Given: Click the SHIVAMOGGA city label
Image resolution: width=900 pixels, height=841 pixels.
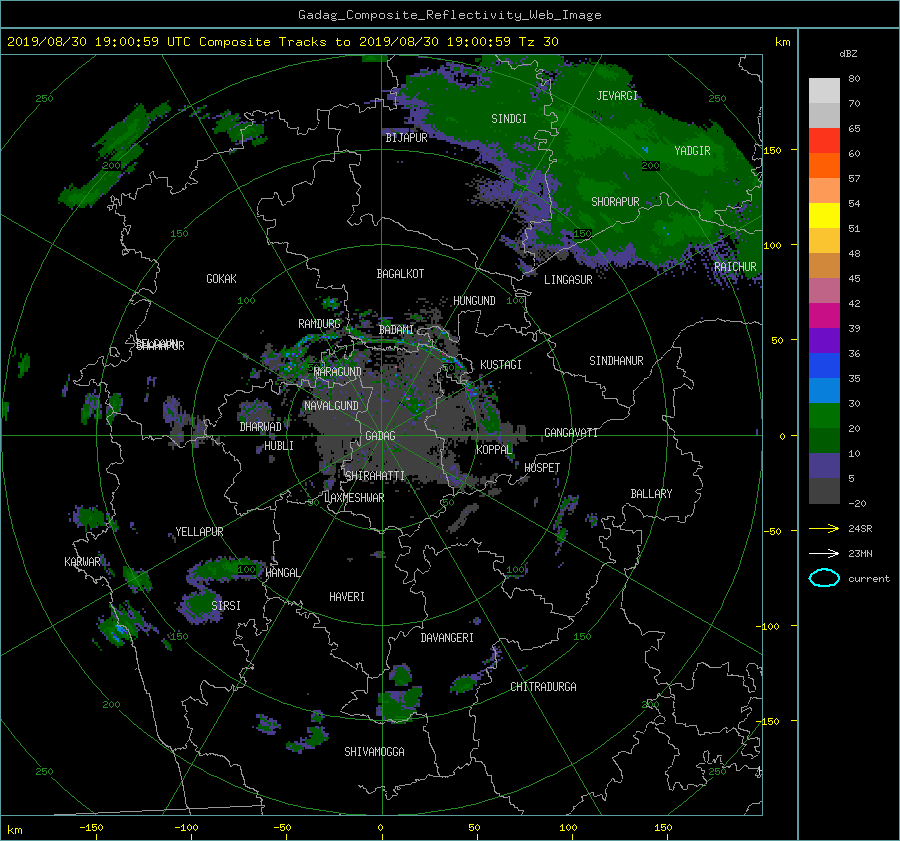Looking at the screenshot, I should click(x=374, y=752).
